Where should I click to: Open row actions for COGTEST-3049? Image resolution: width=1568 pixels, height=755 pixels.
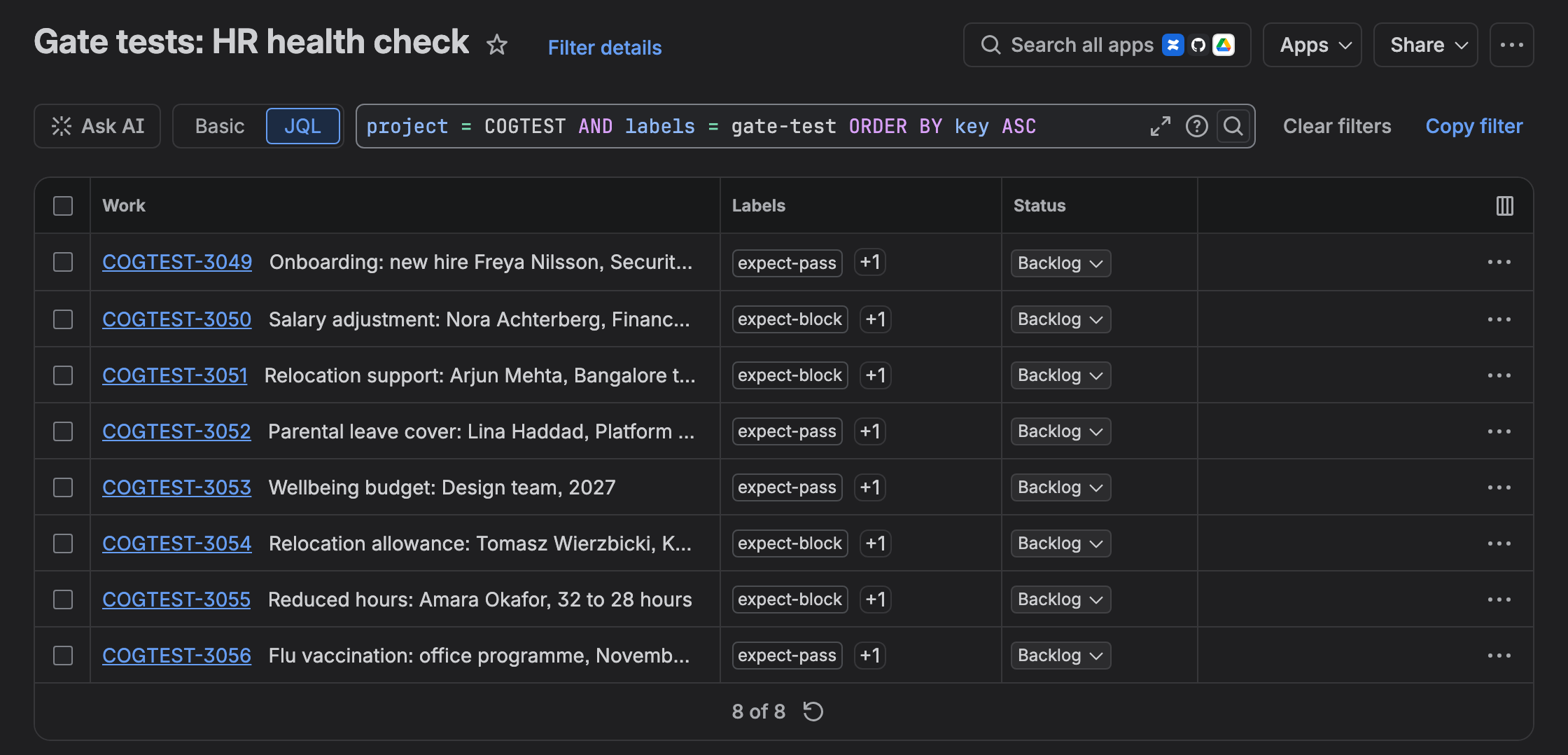tap(1499, 262)
